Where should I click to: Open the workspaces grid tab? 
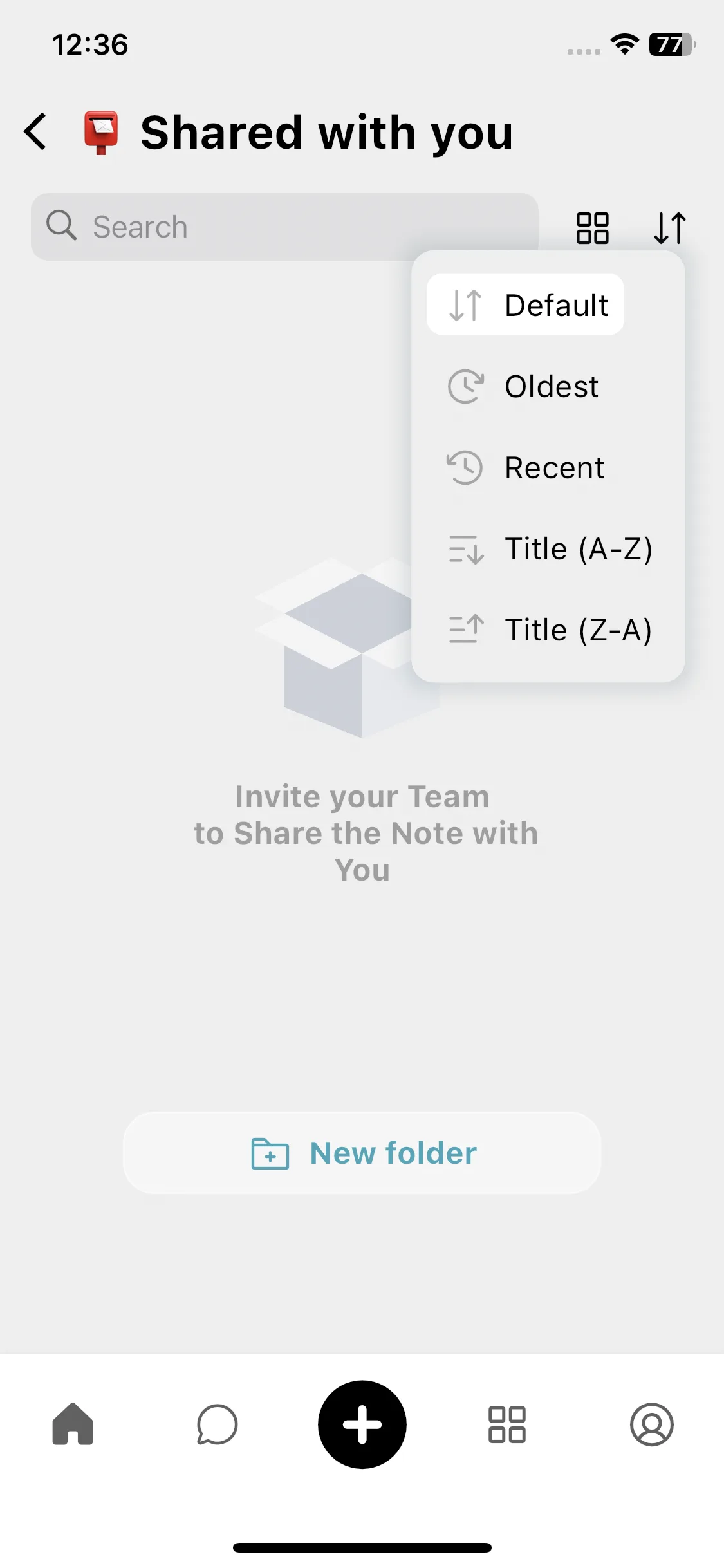(507, 1424)
